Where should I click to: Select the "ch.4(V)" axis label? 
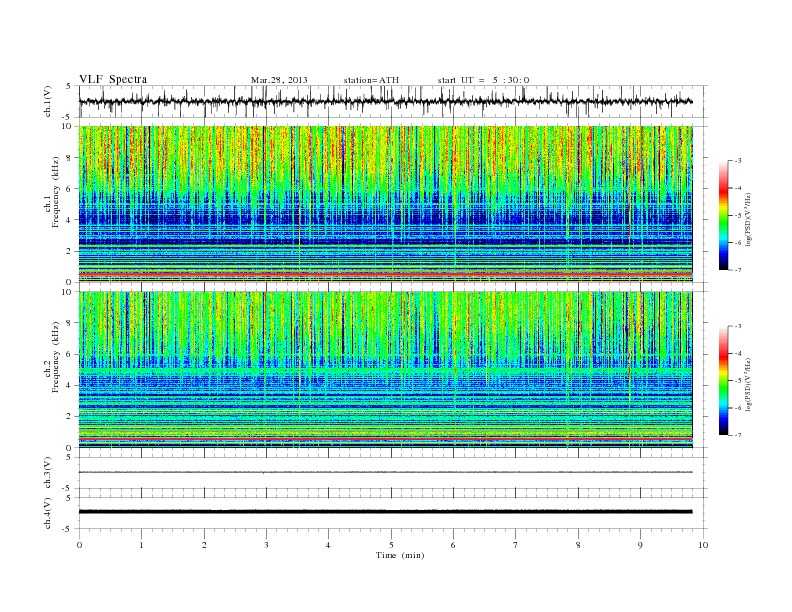[x=47, y=513]
